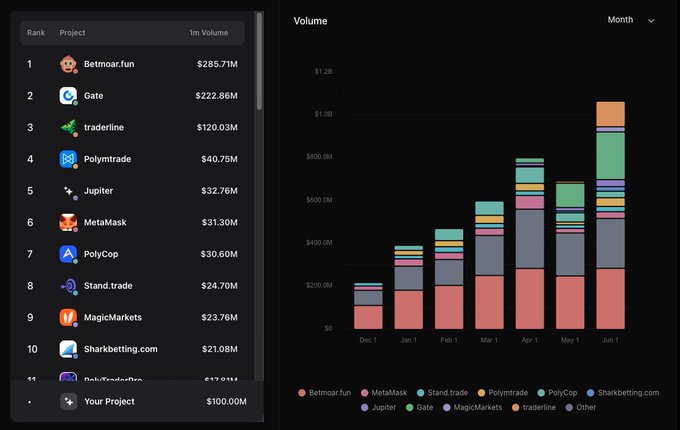Click the Polymtrade blue logo icon
The width and height of the screenshot is (680, 430).
[x=68, y=159]
